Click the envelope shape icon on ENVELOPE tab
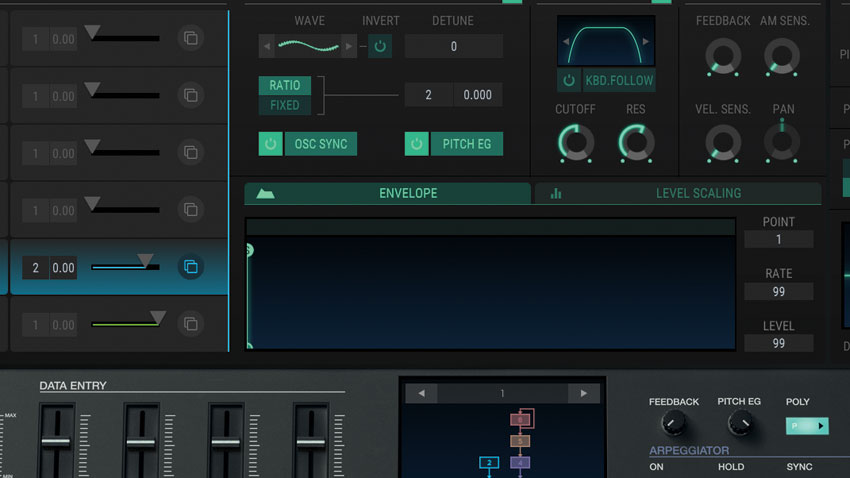 (x=265, y=193)
